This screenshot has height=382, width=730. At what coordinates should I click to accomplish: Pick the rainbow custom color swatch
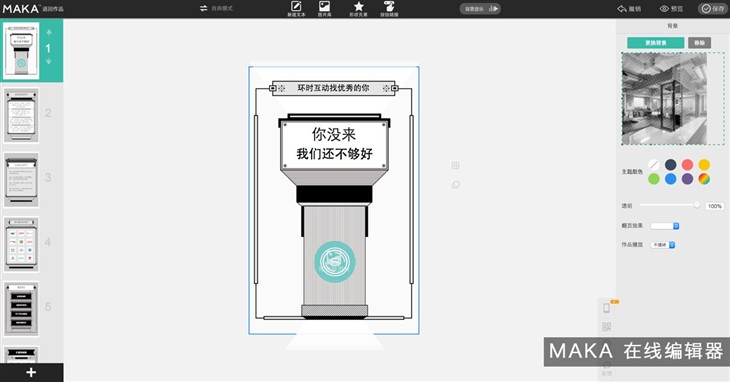704,179
